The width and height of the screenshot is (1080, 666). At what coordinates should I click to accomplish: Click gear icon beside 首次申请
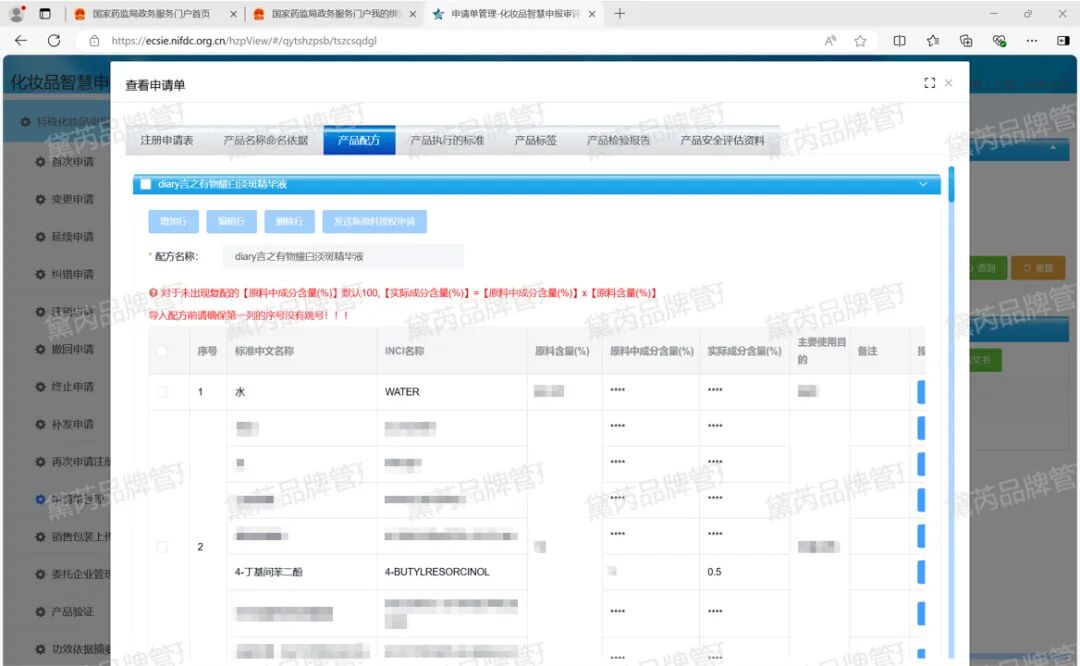[x=40, y=161]
